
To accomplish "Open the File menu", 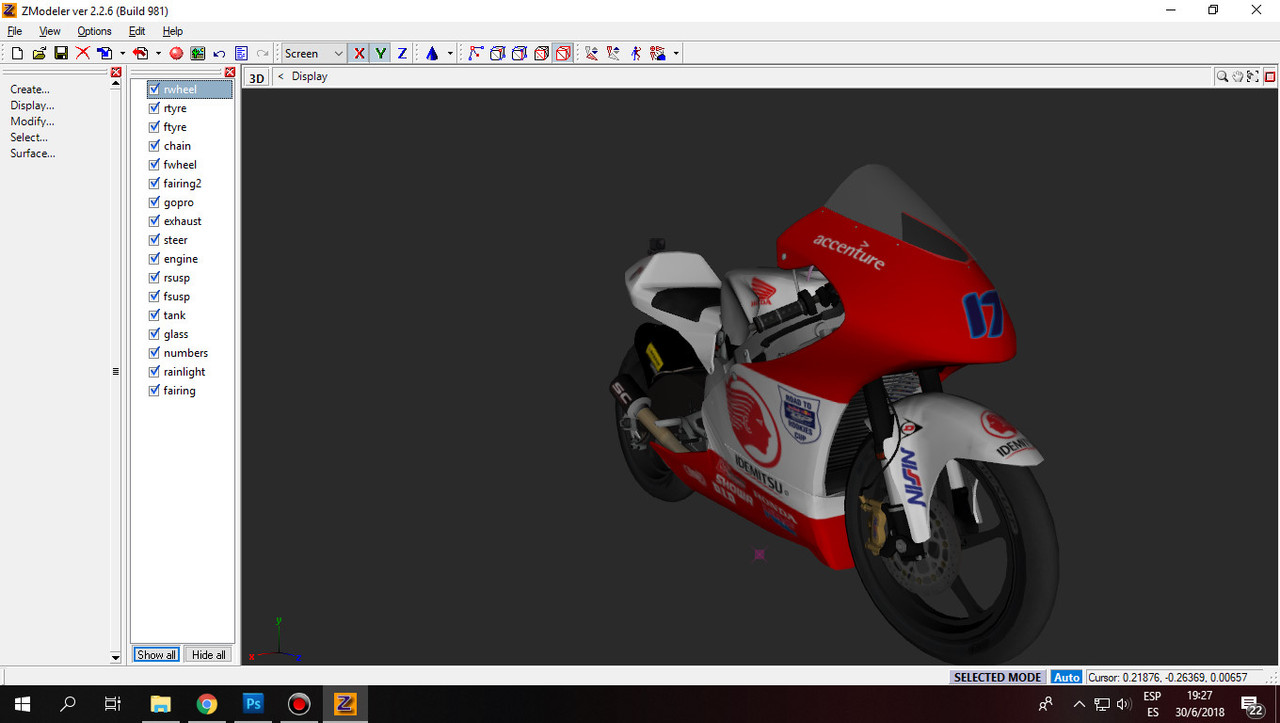I will click(x=15, y=31).
